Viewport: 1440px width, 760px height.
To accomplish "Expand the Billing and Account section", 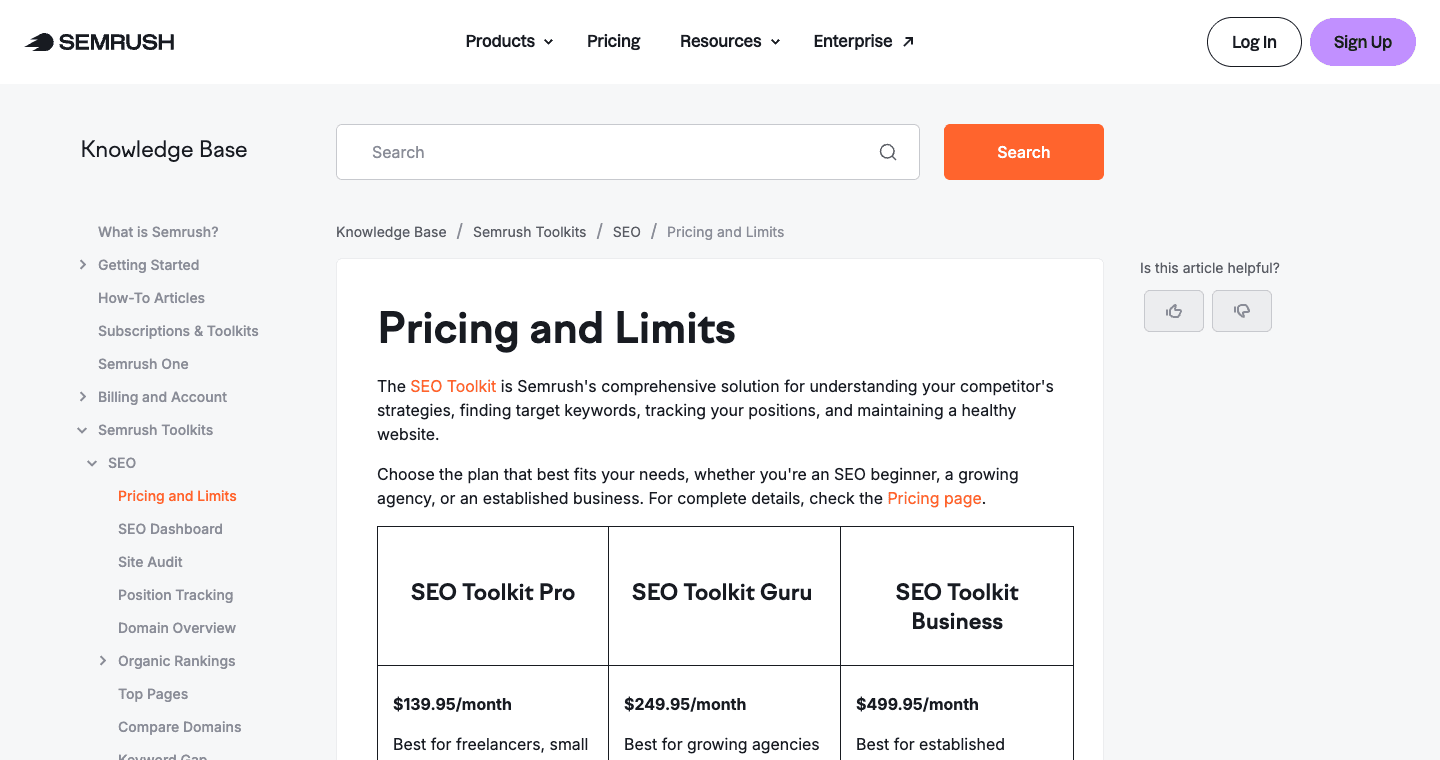I will (x=83, y=396).
